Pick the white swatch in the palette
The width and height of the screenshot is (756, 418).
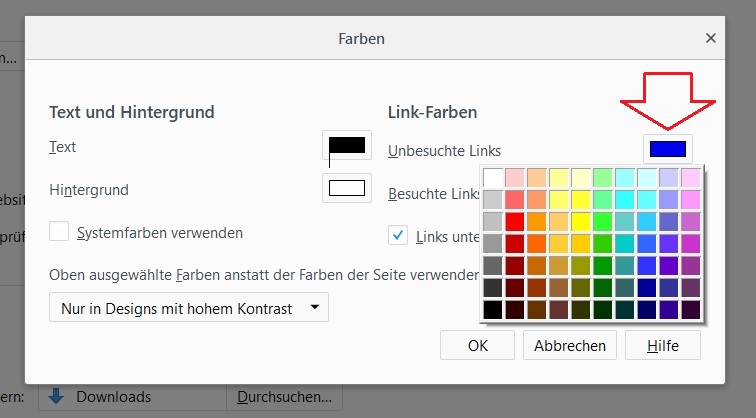point(493,177)
